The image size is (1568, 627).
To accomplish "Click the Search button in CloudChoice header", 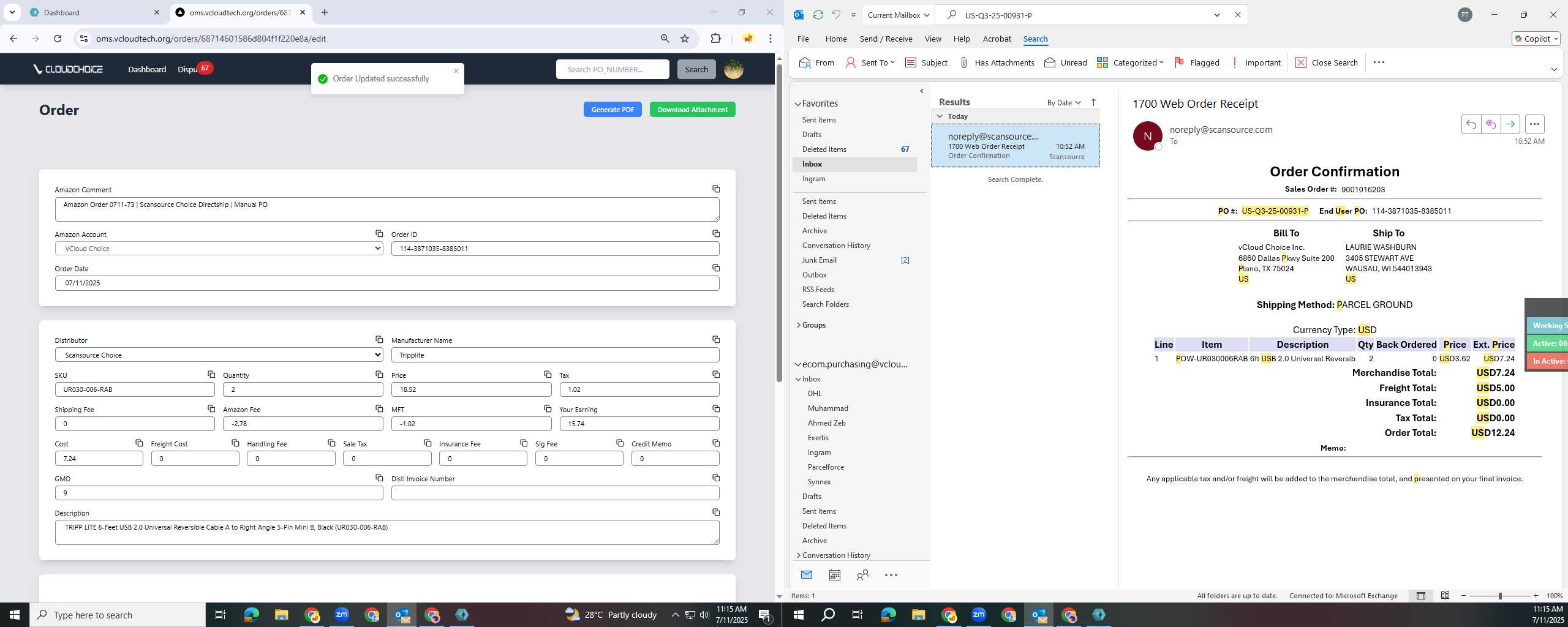I will [696, 69].
